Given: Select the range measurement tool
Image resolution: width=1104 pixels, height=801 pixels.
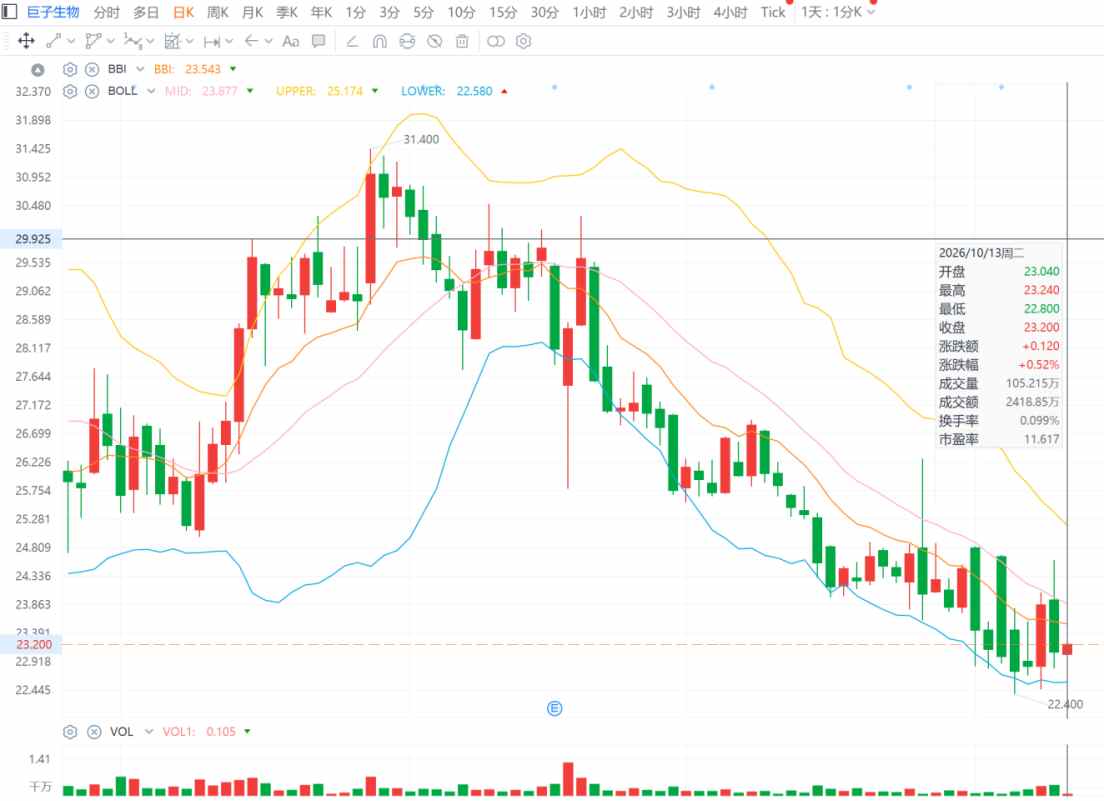Looking at the screenshot, I should coord(211,42).
